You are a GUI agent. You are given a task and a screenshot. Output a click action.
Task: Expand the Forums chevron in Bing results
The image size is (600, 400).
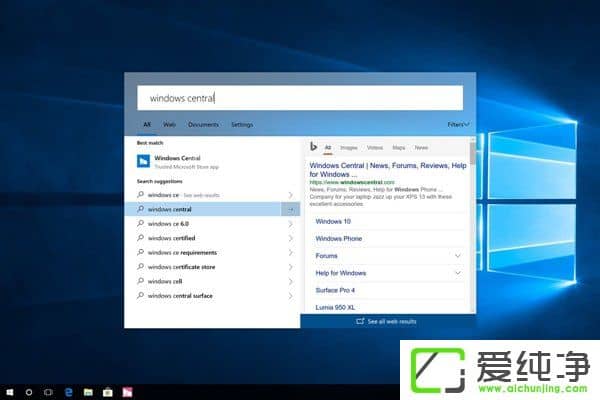coord(458,256)
